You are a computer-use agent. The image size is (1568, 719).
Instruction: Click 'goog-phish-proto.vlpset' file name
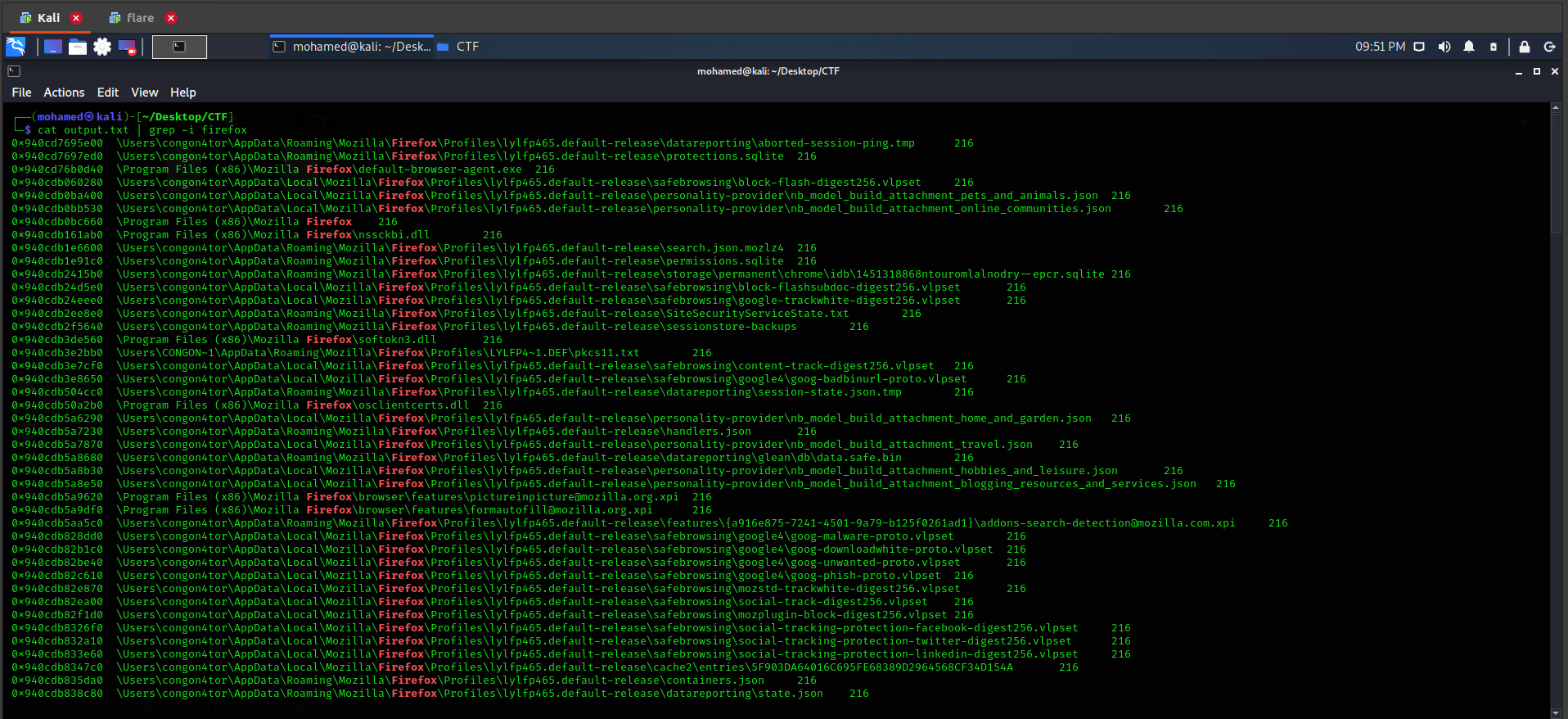click(x=866, y=576)
